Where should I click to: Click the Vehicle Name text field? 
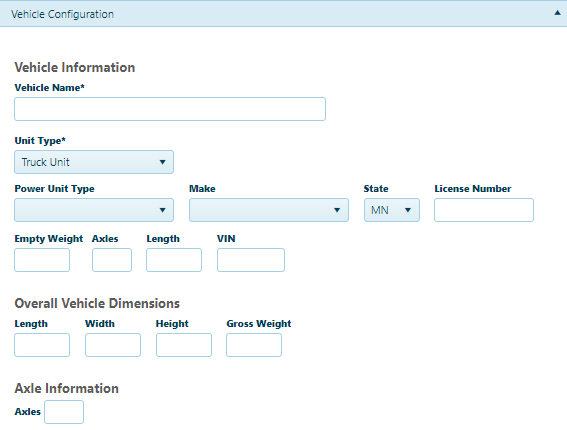(170, 109)
